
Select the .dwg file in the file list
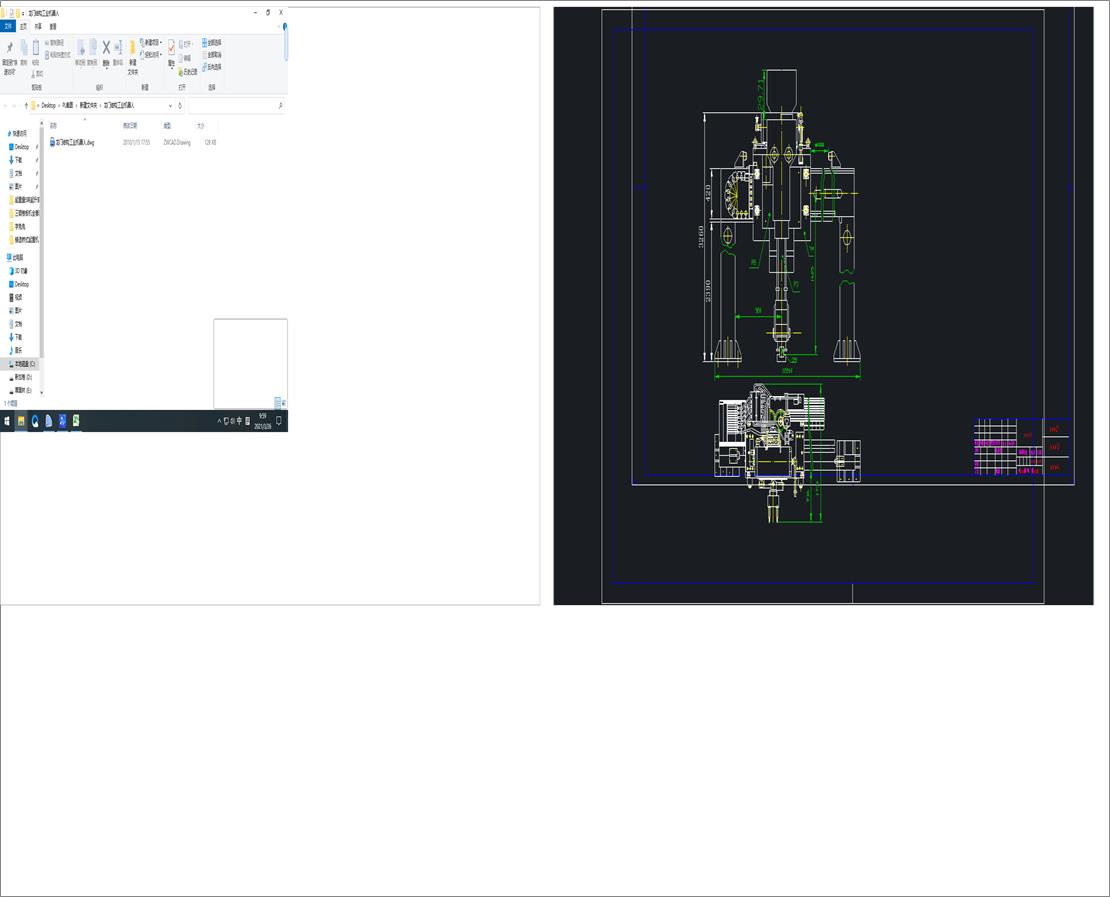tap(71, 142)
